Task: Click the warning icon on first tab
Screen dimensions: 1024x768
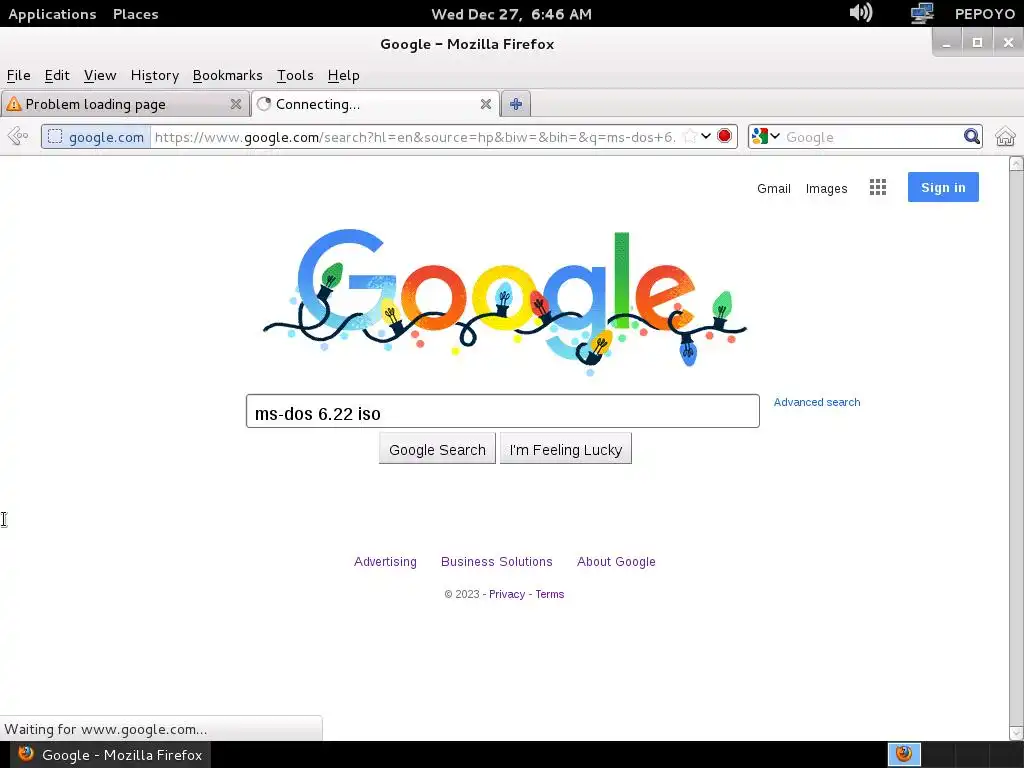Action: (x=14, y=104)
